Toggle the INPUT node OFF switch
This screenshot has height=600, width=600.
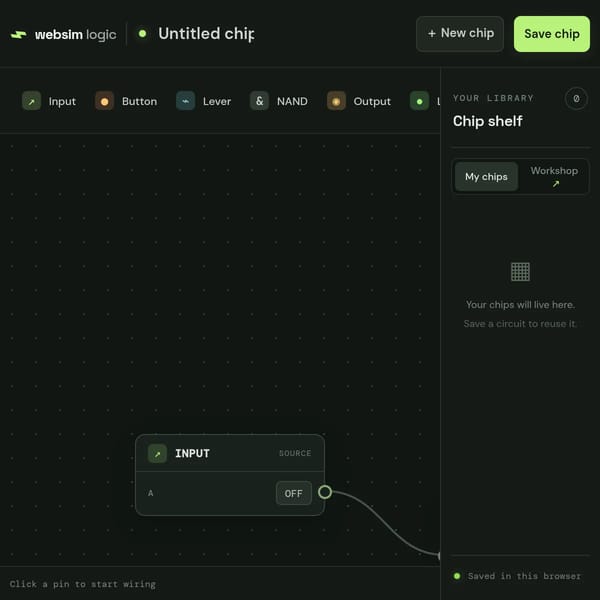[293, 493]
